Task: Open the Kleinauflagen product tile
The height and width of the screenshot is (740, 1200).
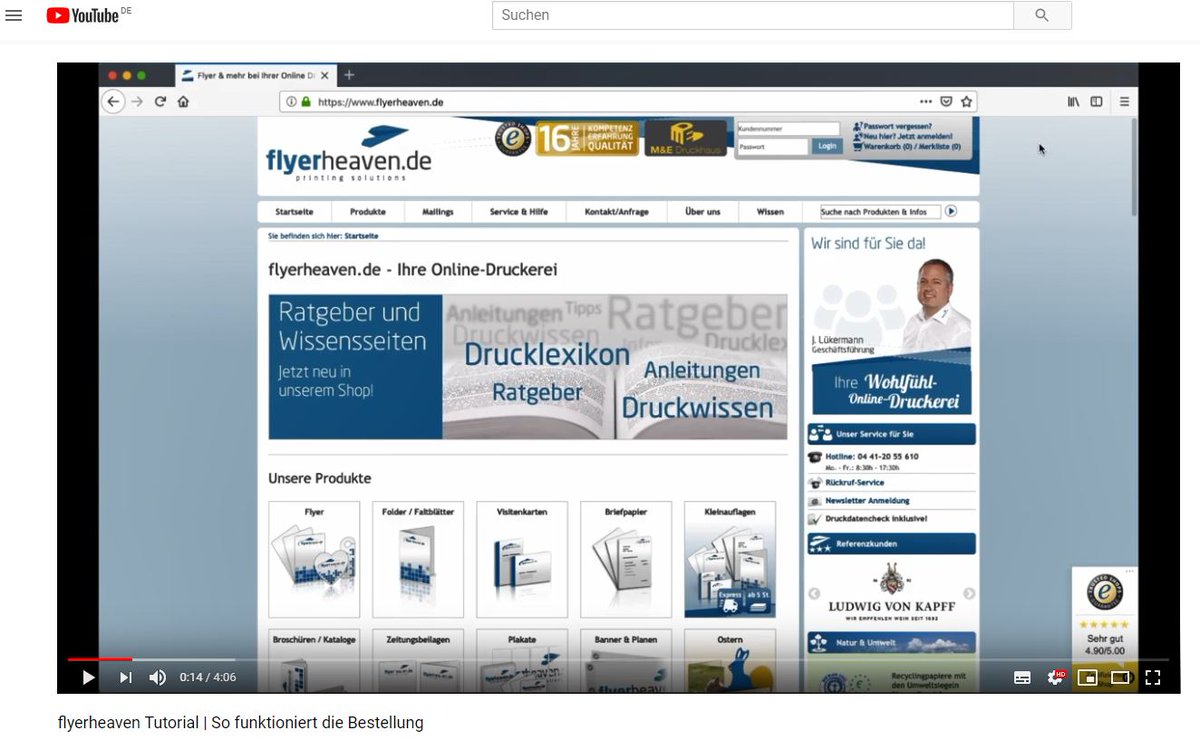Action: [x=730, y=560]
